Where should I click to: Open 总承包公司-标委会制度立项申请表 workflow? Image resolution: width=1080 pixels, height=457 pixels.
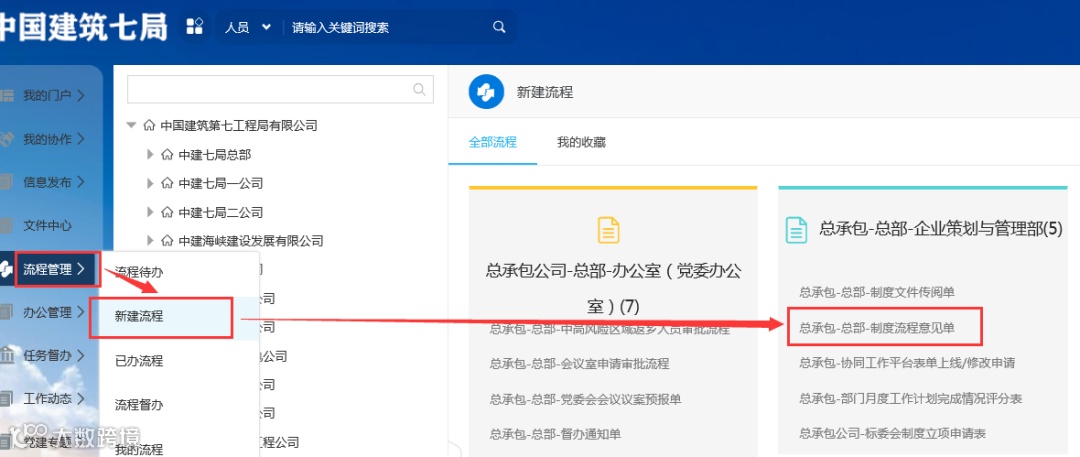tap(893, 434)
